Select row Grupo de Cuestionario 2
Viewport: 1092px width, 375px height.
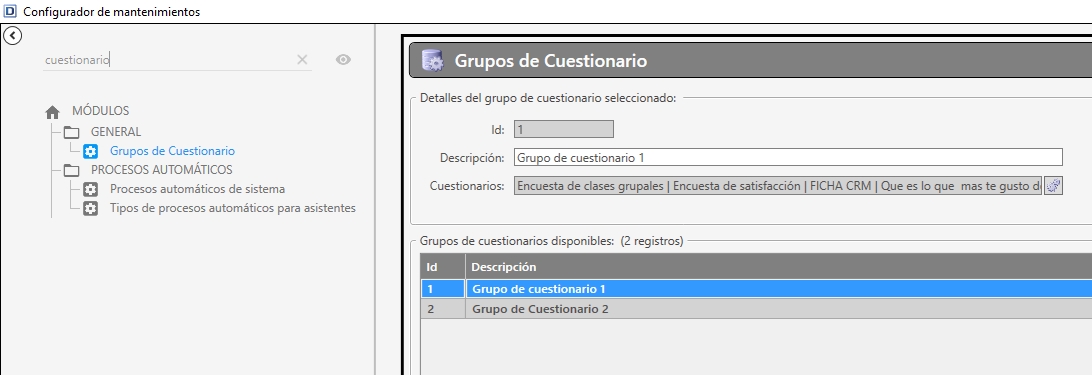pos(756,309)
